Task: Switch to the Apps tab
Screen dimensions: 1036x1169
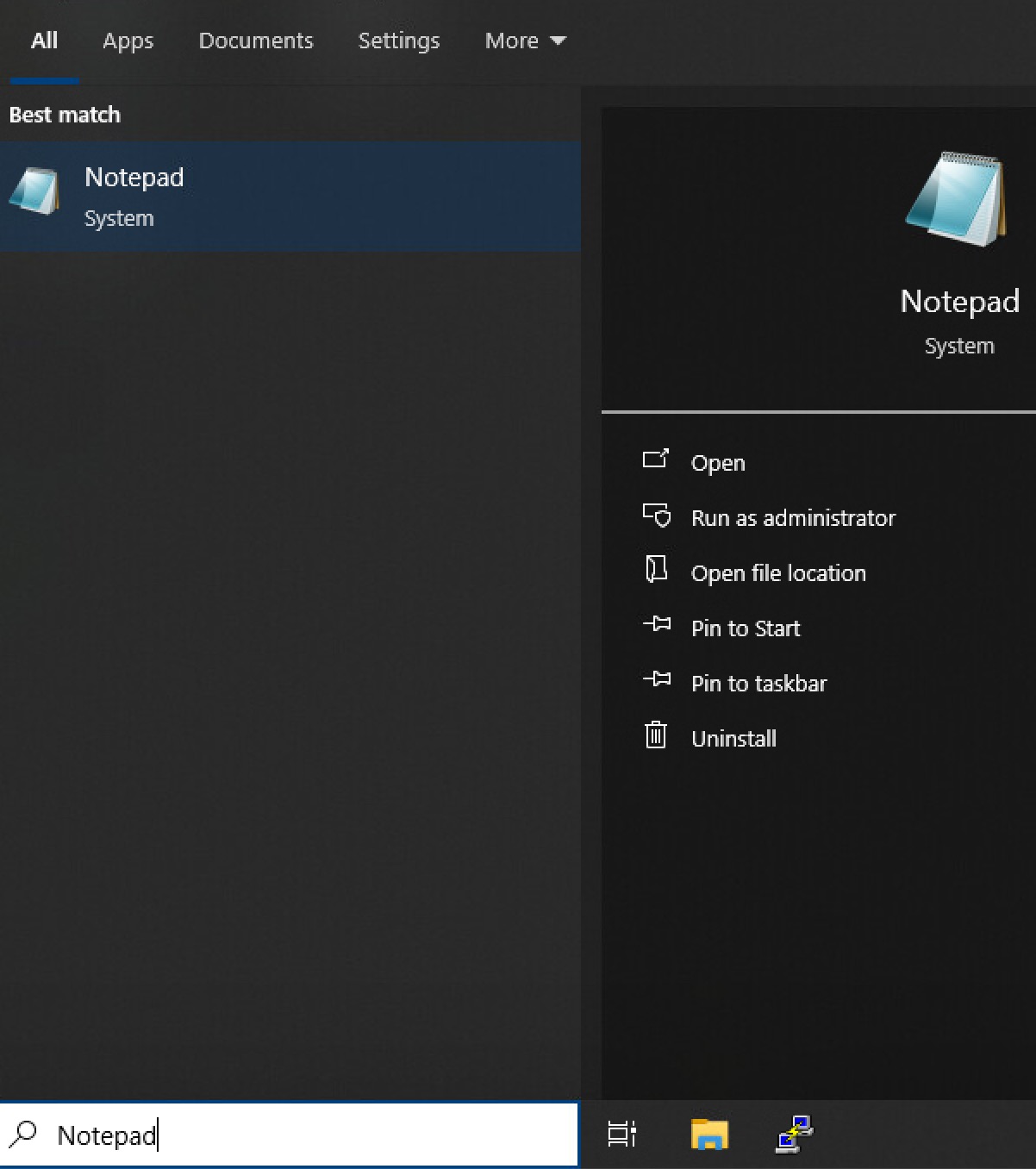Action: pos(128,41)
